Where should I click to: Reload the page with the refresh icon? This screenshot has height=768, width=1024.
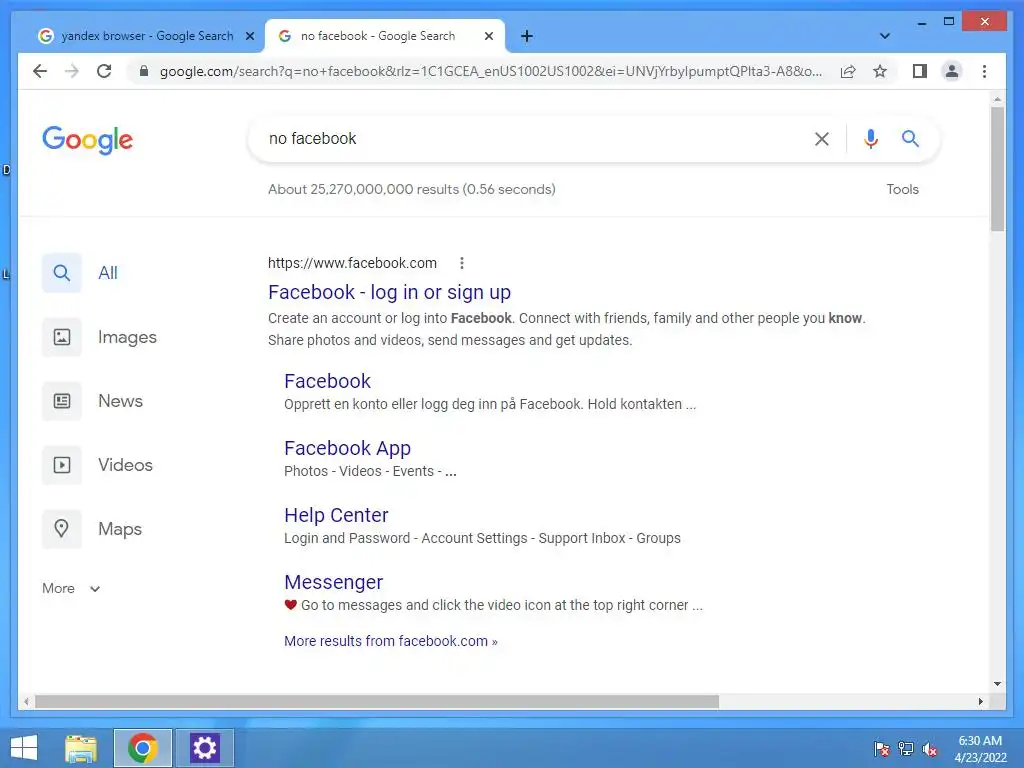(104, 71)
